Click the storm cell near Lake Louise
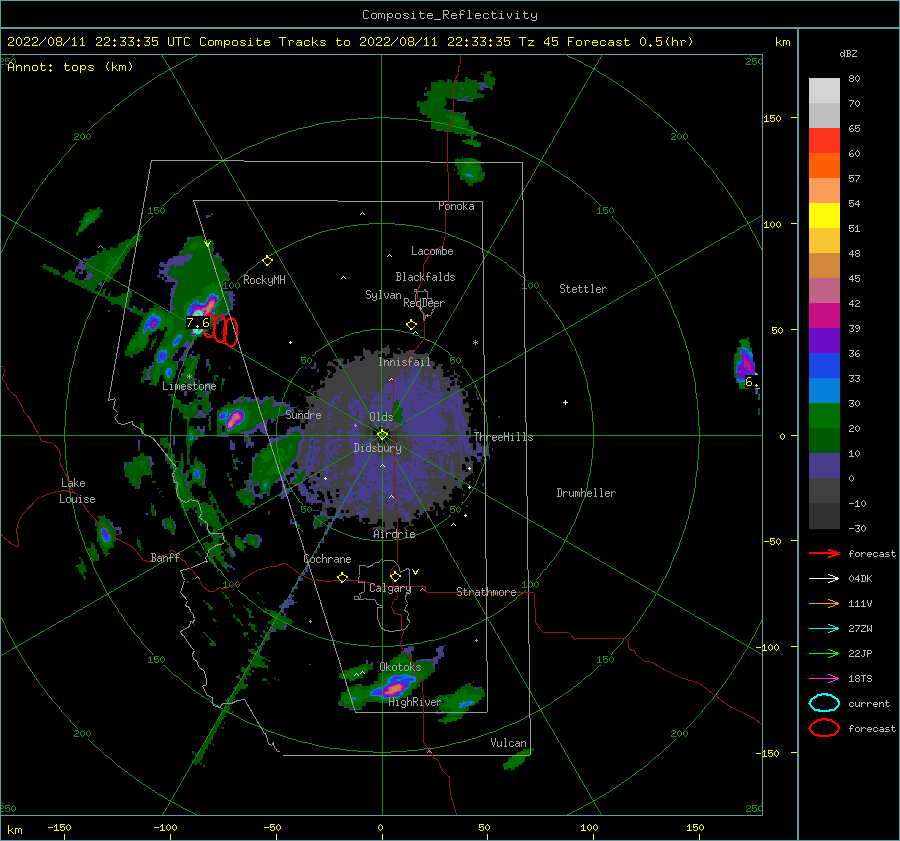Image resolution: width=900 pixels, height=841 pixels. [106, 534]
